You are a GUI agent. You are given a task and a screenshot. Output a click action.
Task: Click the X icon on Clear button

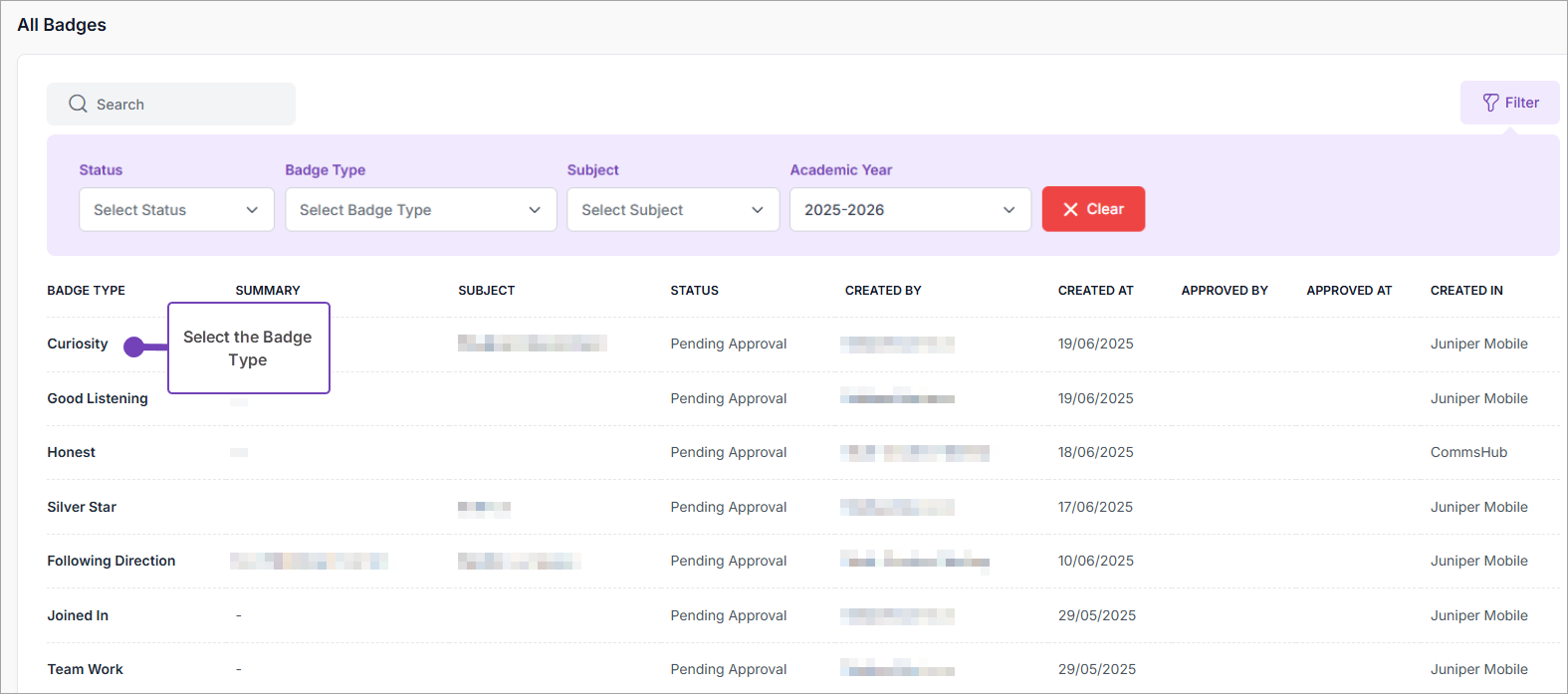[1071, 209]
